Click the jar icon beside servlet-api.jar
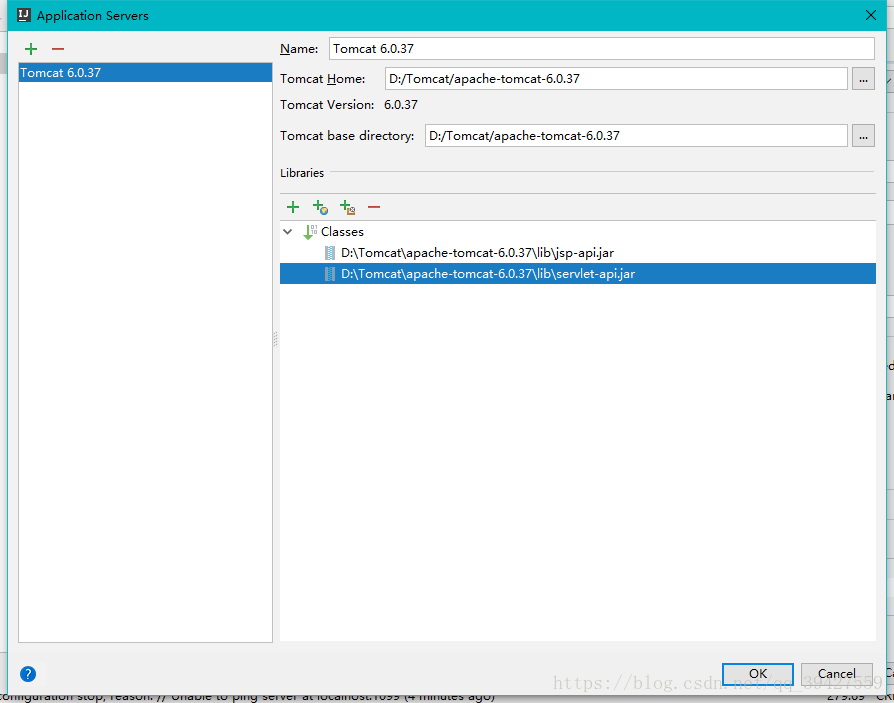 pyautogui.click(x=330, y=274)
